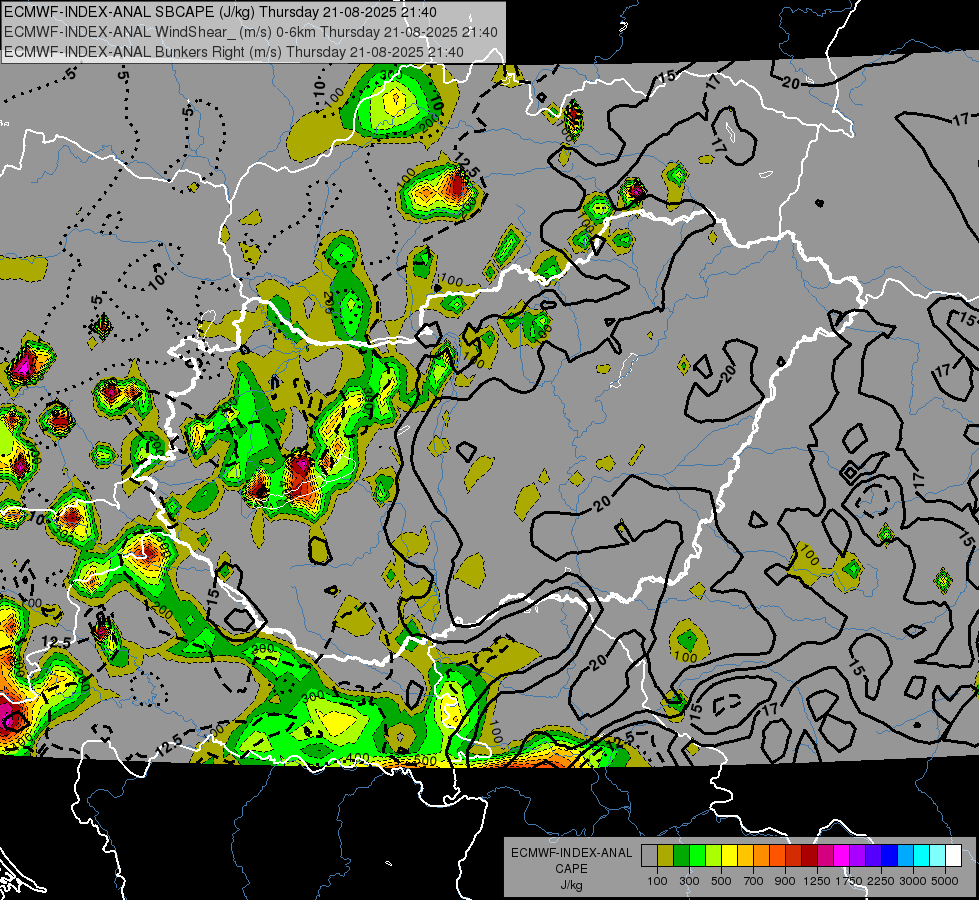Select the pure blue legend swatch
Image resolution: width=979 pixels, height=900 pixels.
coord(889,855)
